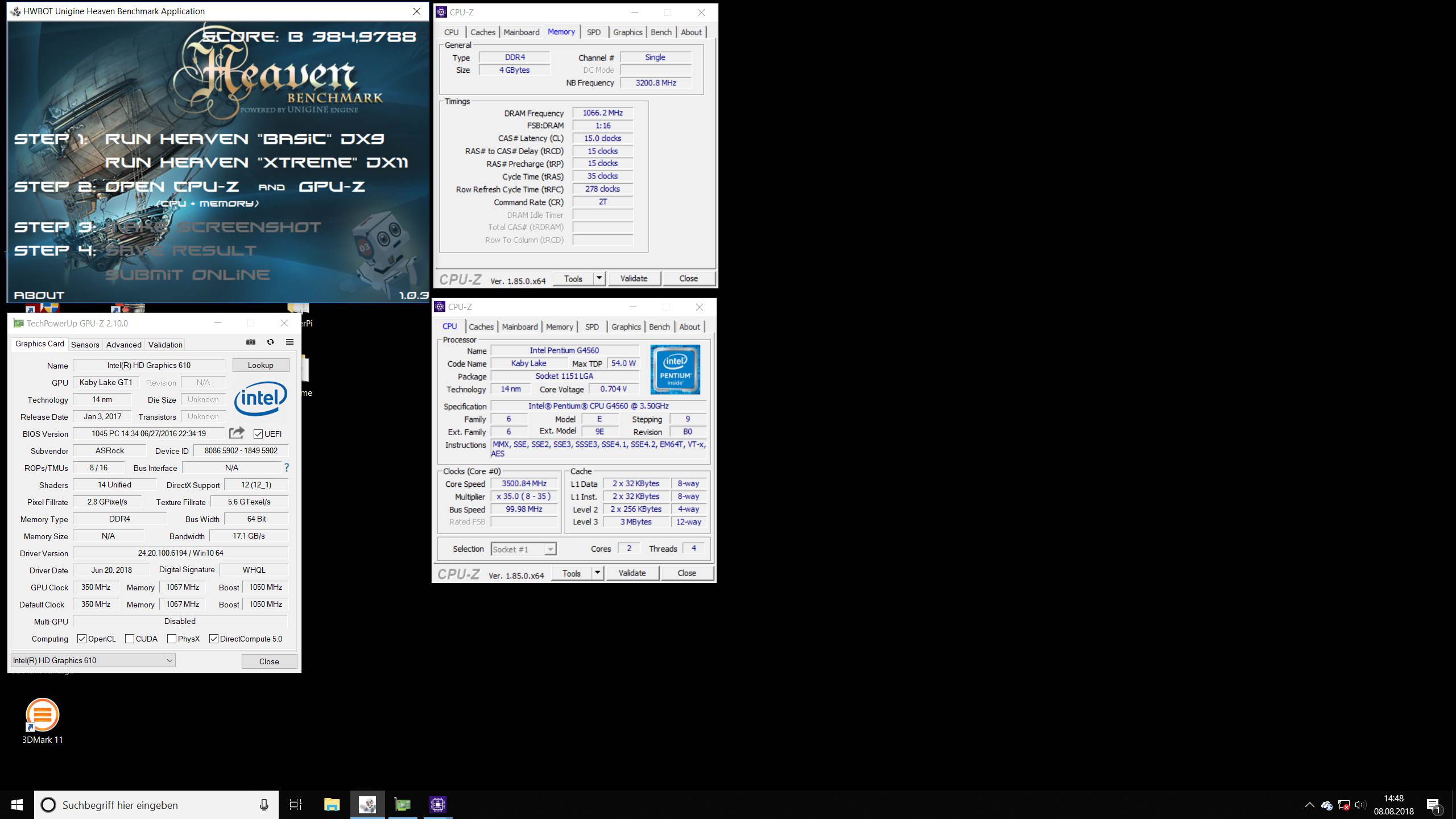Switch to CPU-Z taskbar icon

click(x=438, y=805)
